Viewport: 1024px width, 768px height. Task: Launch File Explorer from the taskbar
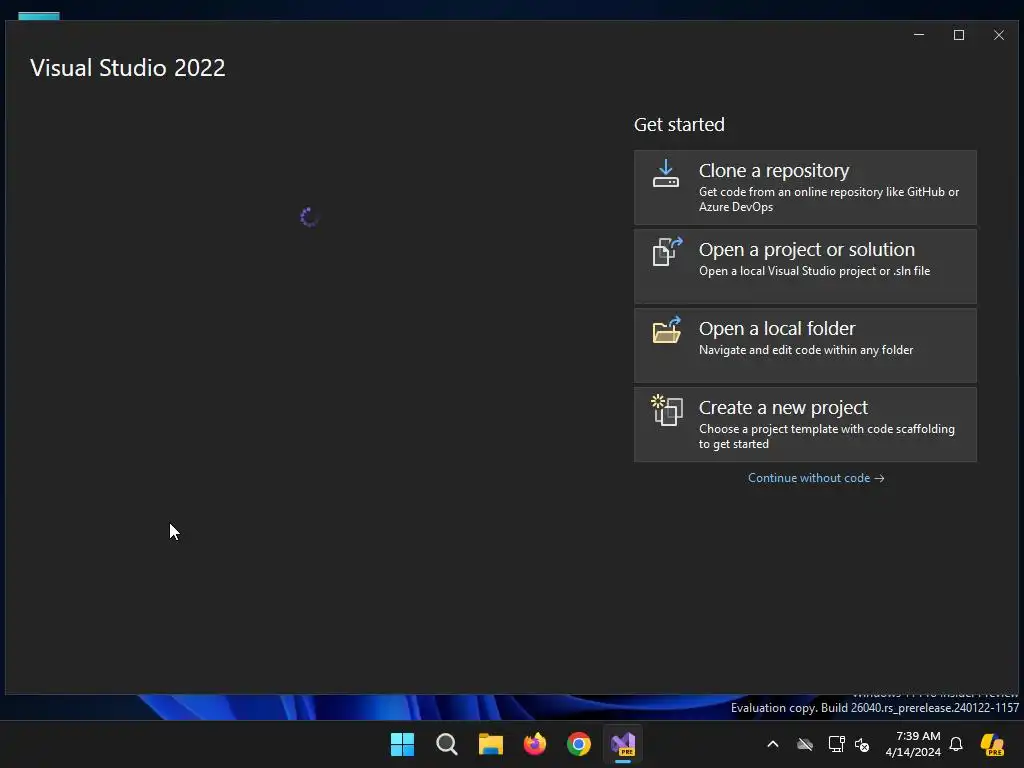(490, 744)
